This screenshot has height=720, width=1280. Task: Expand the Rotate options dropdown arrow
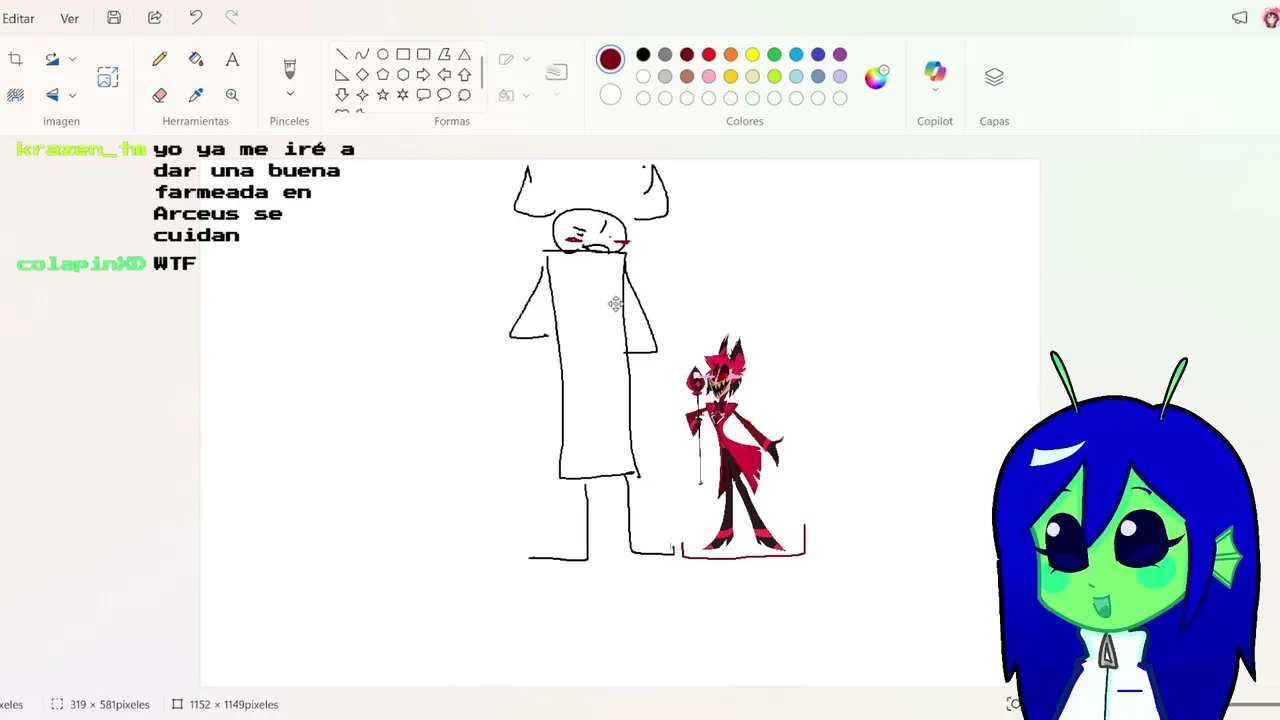(72, 60)
